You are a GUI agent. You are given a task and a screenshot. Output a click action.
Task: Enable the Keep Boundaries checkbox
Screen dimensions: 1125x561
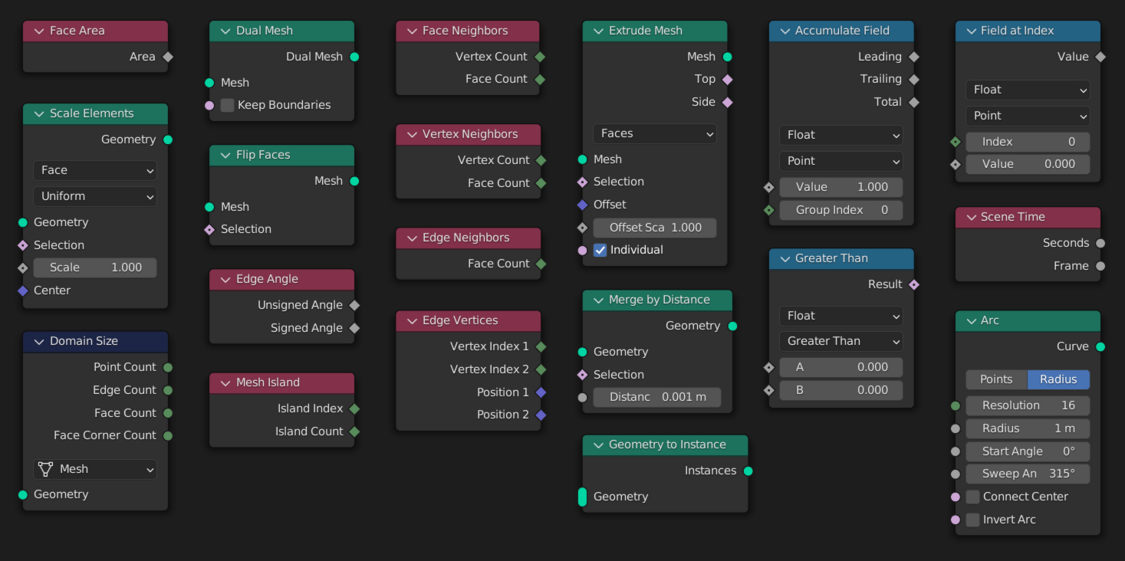(228, 105)
